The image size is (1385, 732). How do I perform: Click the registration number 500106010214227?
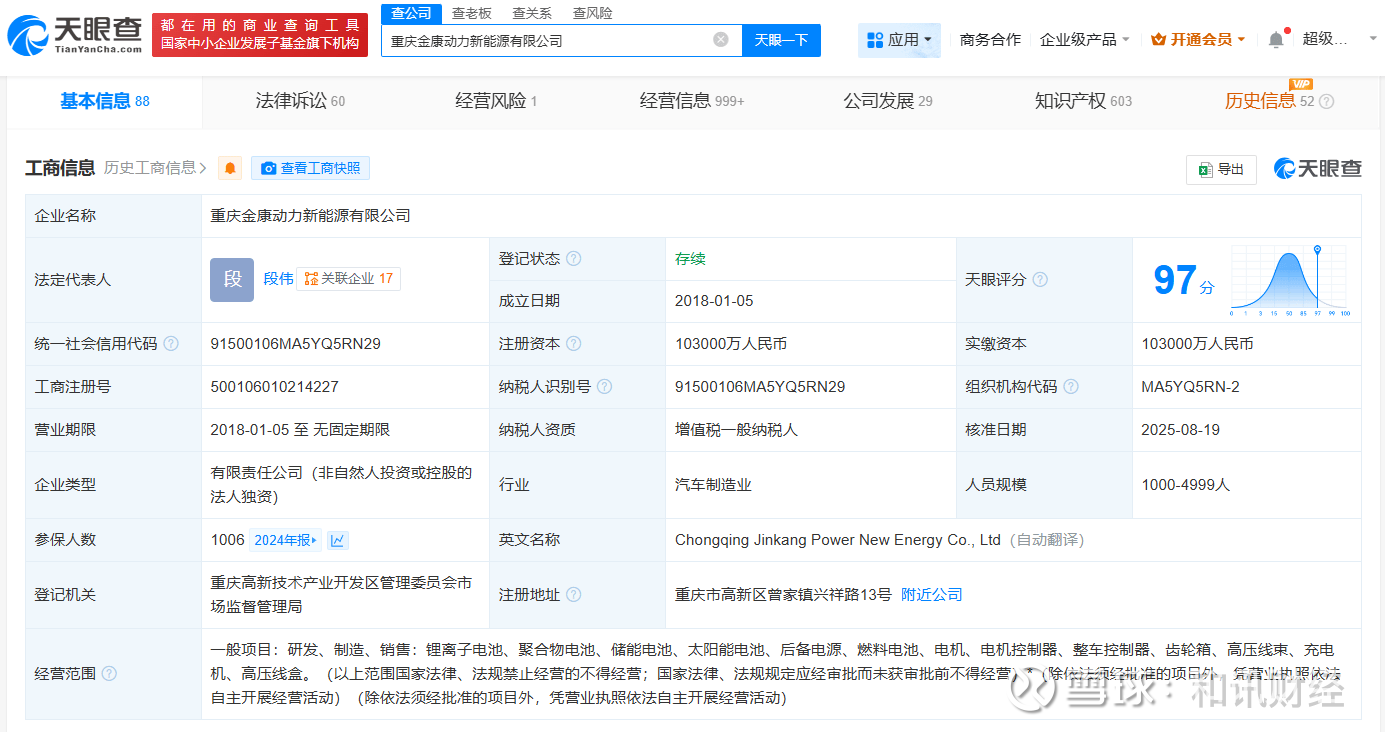(274, 387)
